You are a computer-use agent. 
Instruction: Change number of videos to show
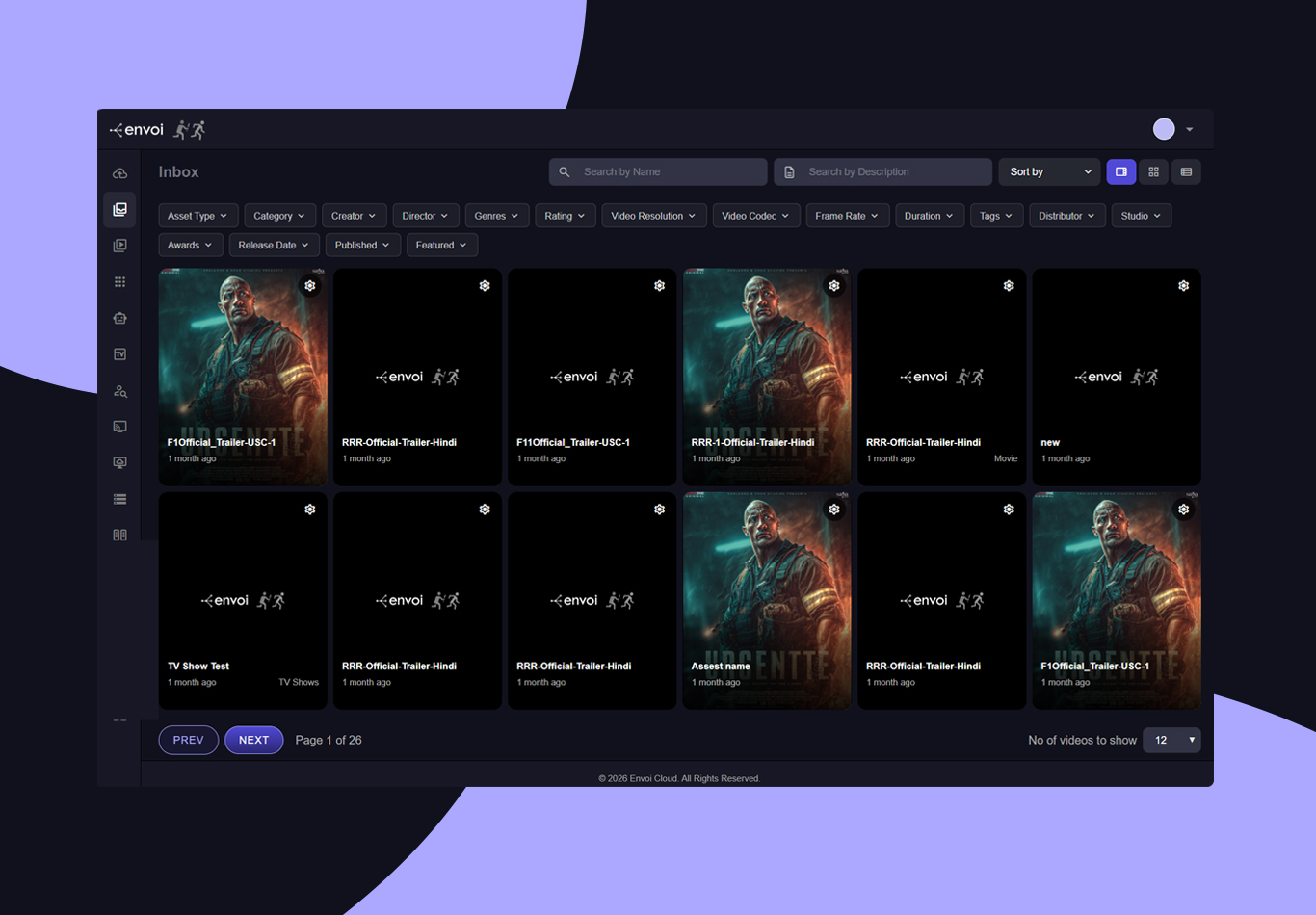pos(1171,740)
